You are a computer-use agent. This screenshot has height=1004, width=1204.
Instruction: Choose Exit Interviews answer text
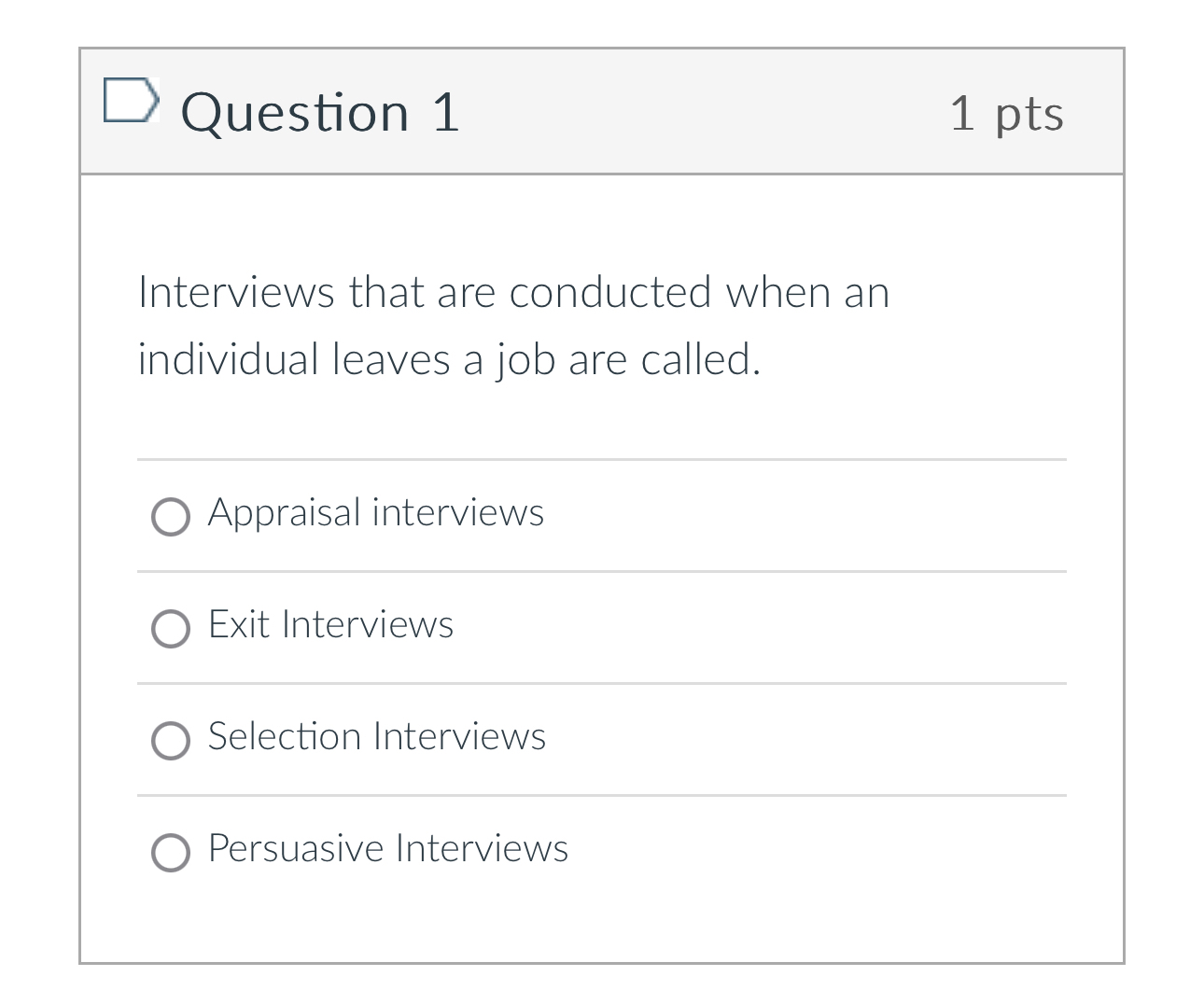click(330, 625)
